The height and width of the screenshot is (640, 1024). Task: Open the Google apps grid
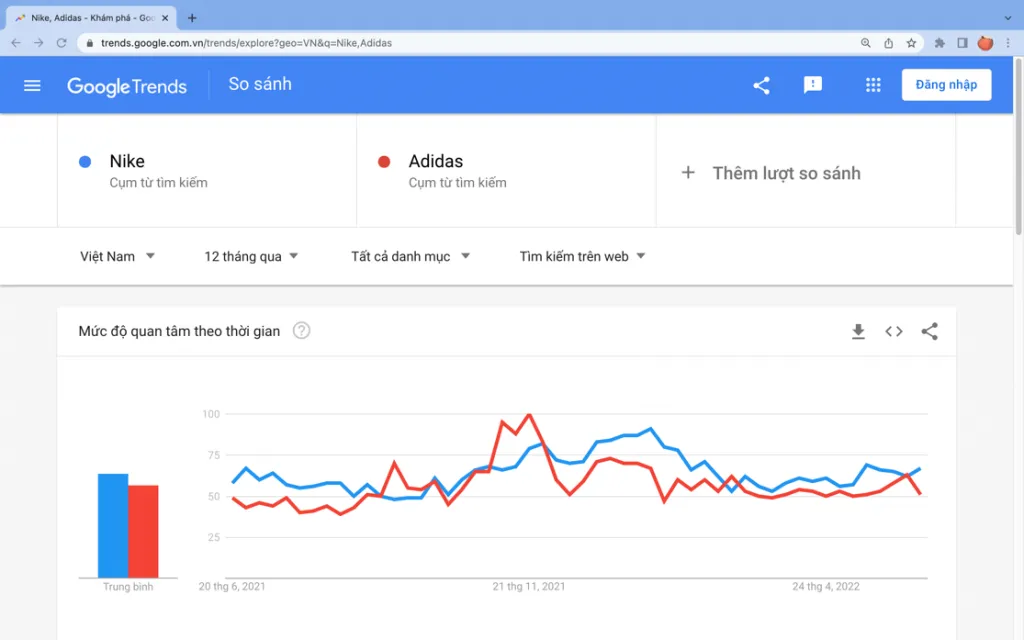point(873,85)
